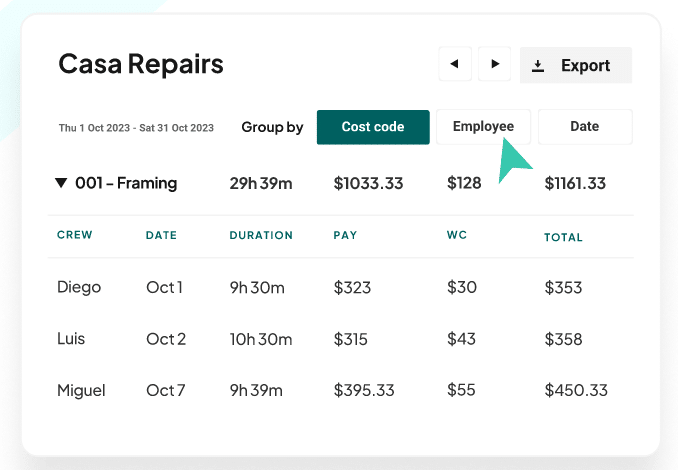
Task: Click the next period arrow button
Action: [x=494, y=65]
